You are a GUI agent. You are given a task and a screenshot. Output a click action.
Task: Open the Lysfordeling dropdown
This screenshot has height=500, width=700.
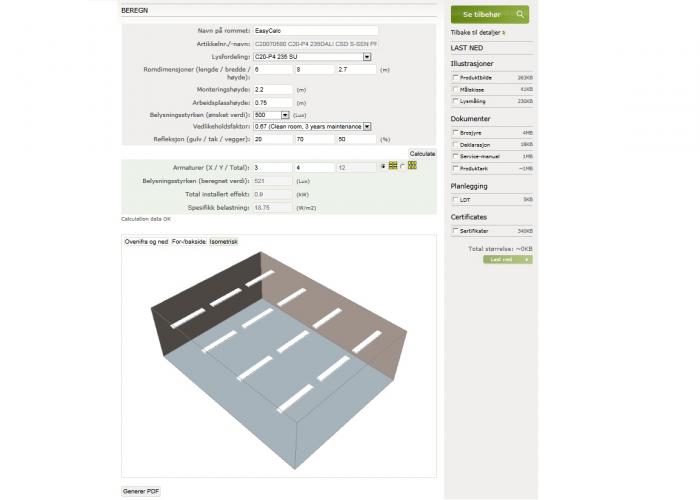tap(367, 57)
